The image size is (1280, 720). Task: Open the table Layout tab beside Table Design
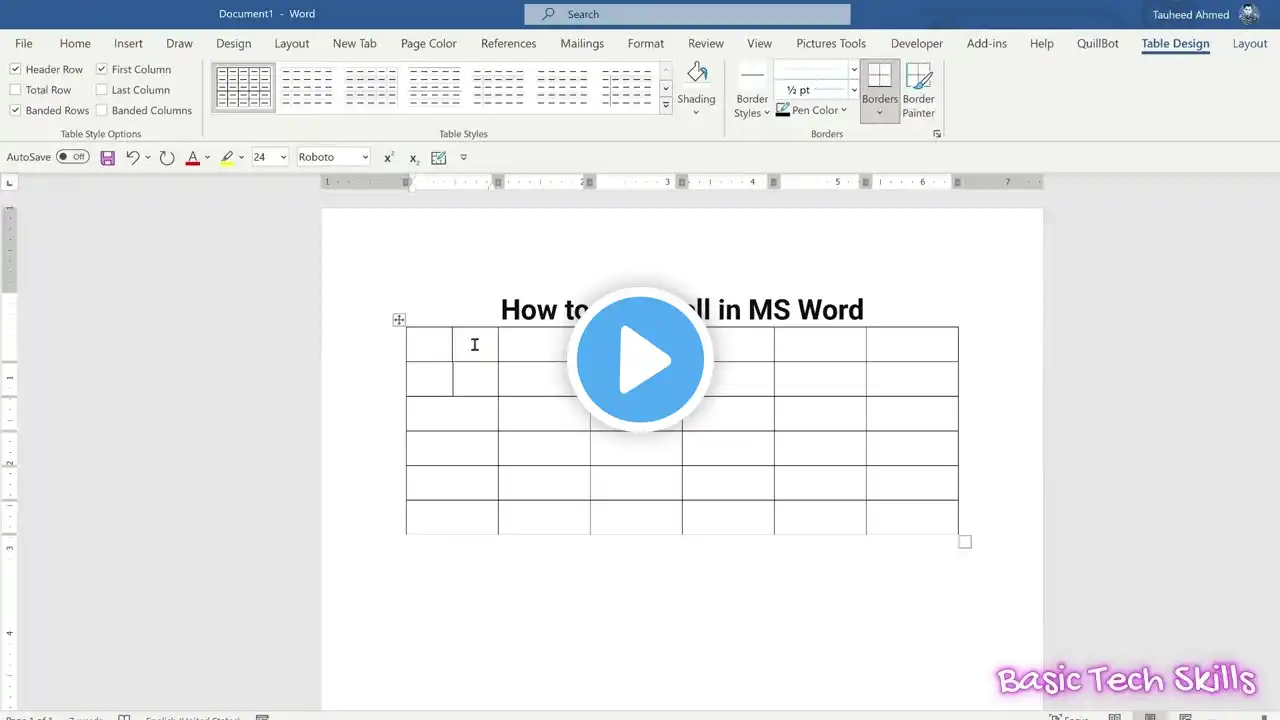(x=1250, y=43)
